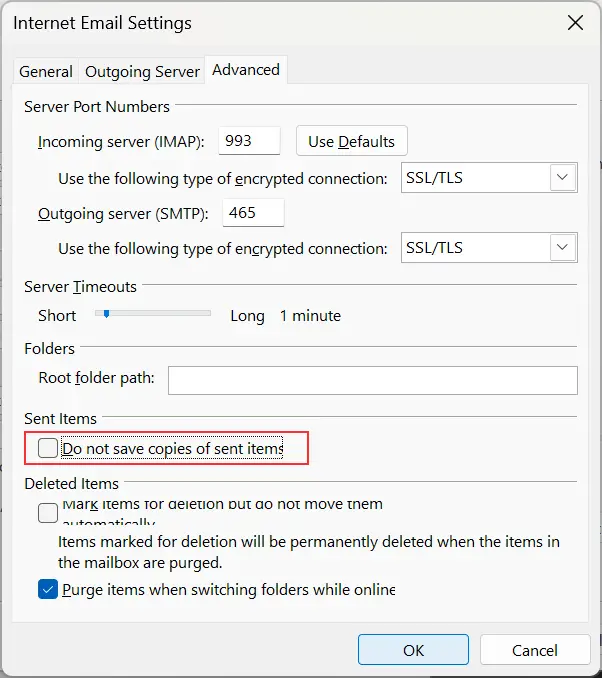
Task: Click the Incoming server (IMAP) port field
Action: [x=249, y=141]
